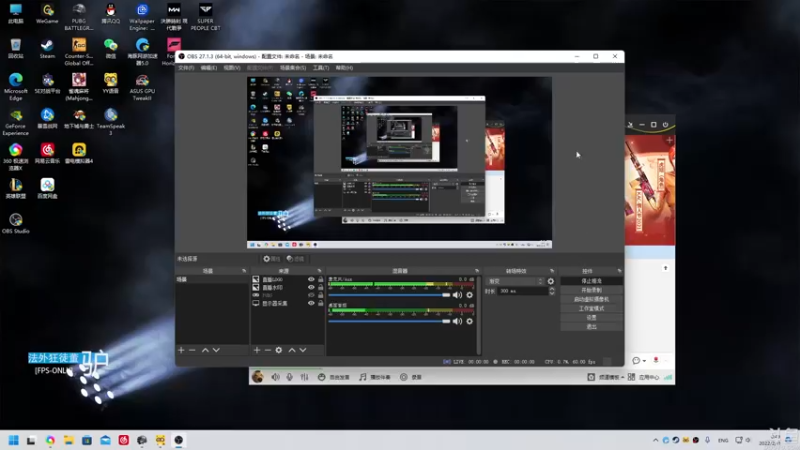The height and width of the screenshot is (450, 800).
Task: Pop out Controls dock panel
Action: pyautogui.click(x=619, y=271)
